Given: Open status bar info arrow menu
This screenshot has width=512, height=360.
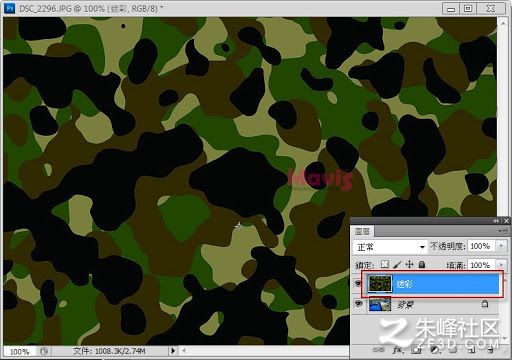Looking at the screenshot, I should click(x=173, y=351).
